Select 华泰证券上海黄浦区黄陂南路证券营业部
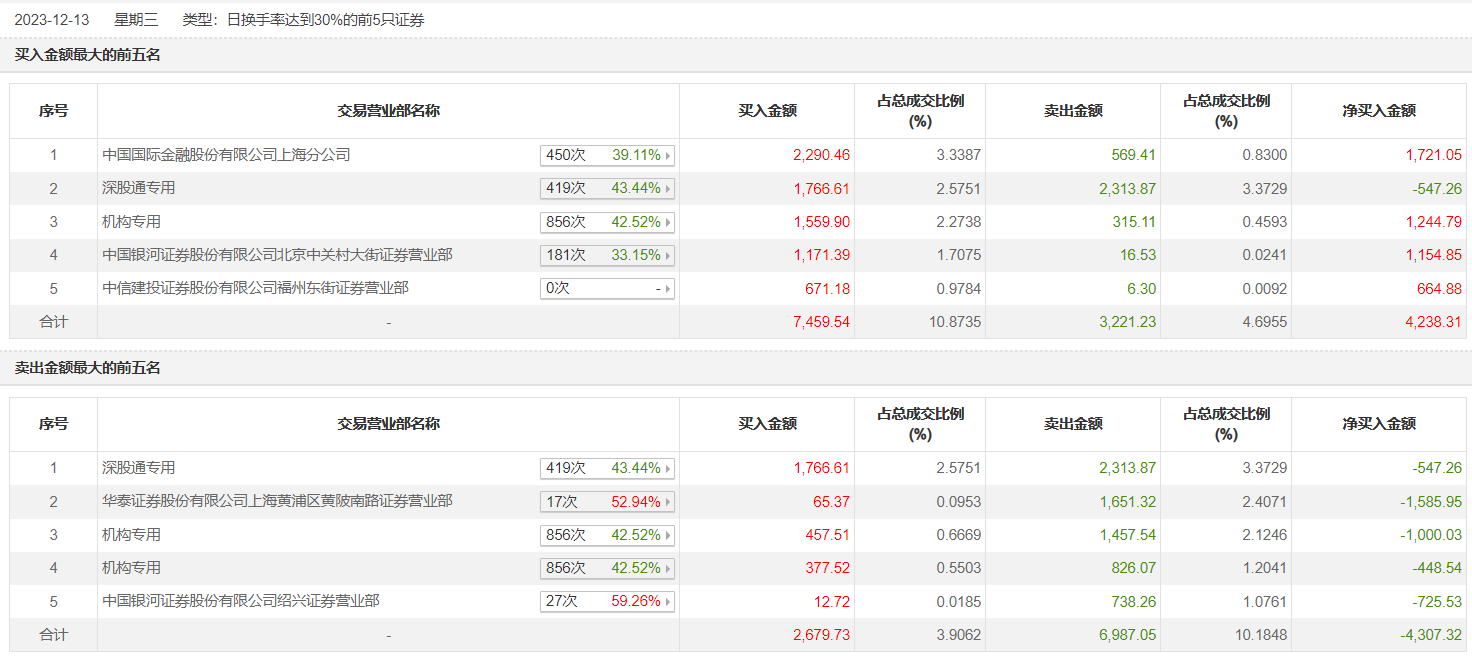The width and height of the screenshot is (1472, 660). point(277,501)
